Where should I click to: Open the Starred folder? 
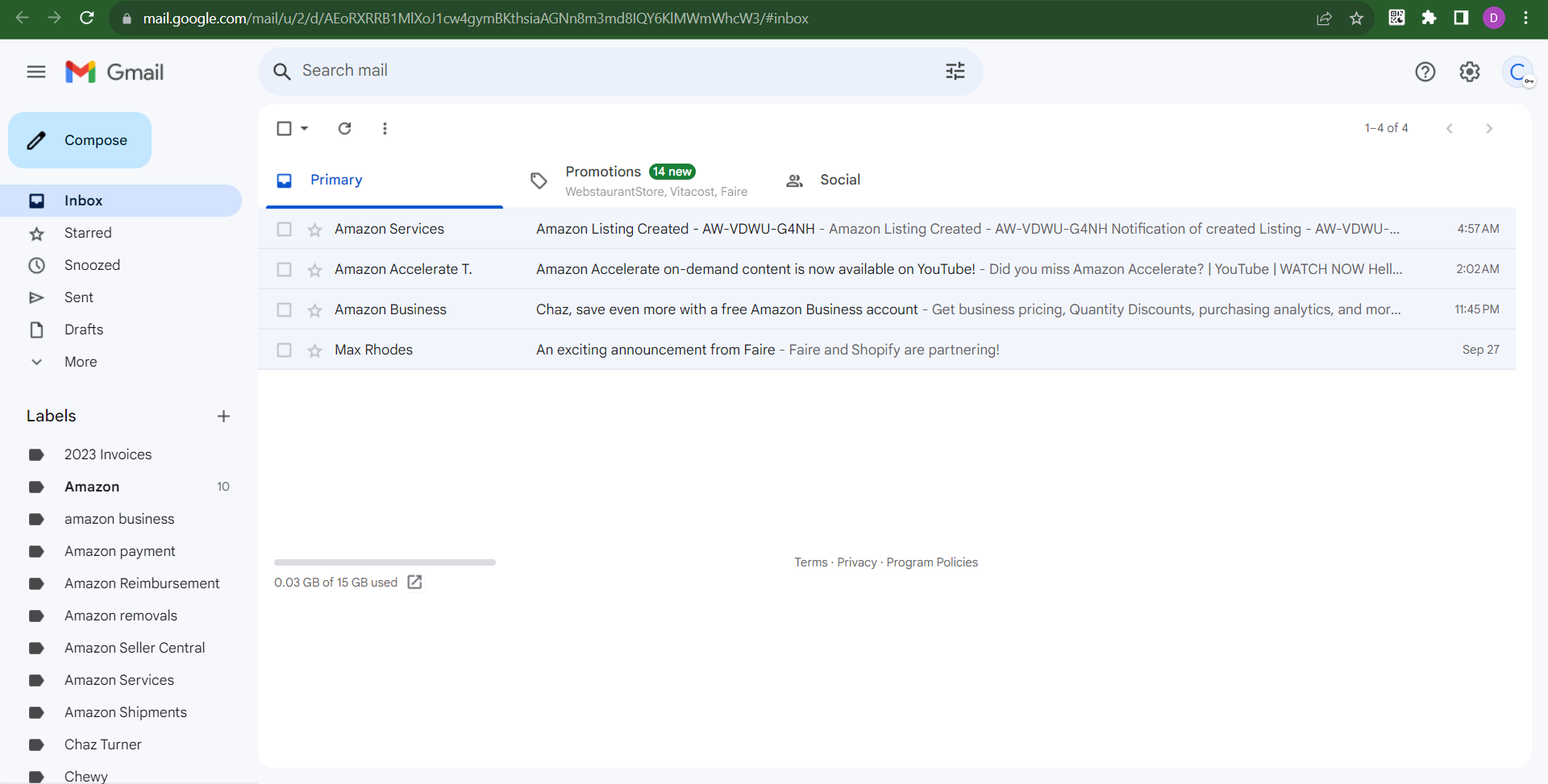[x=121, y=233]
